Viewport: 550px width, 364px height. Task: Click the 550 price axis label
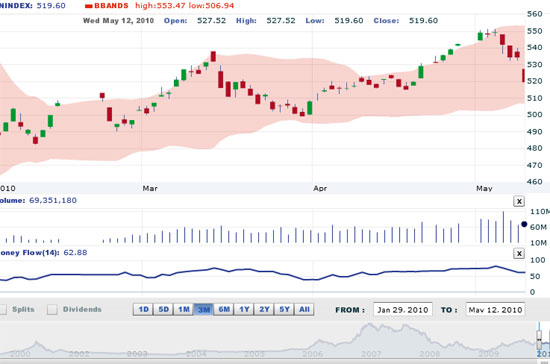[x=535, y=31]
